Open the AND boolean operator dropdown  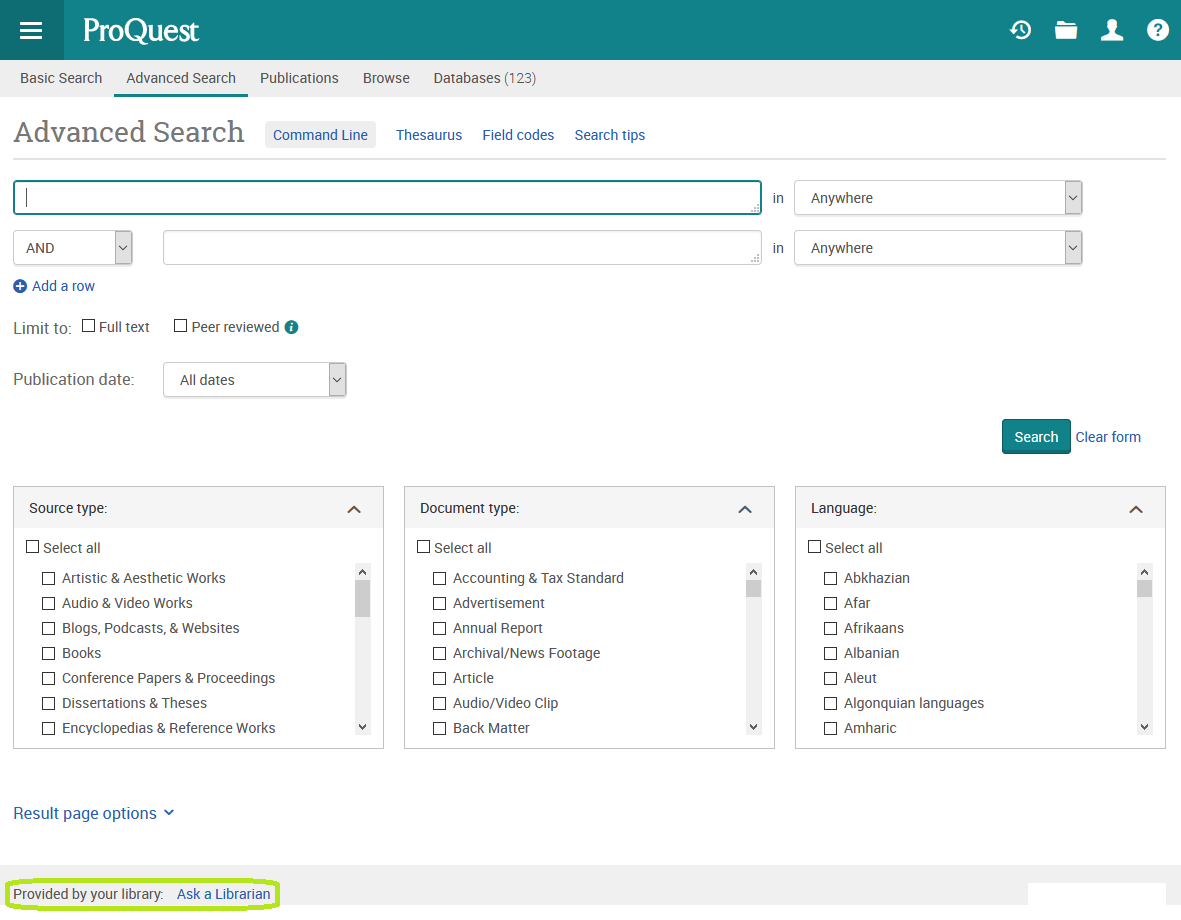pos(73,248)
